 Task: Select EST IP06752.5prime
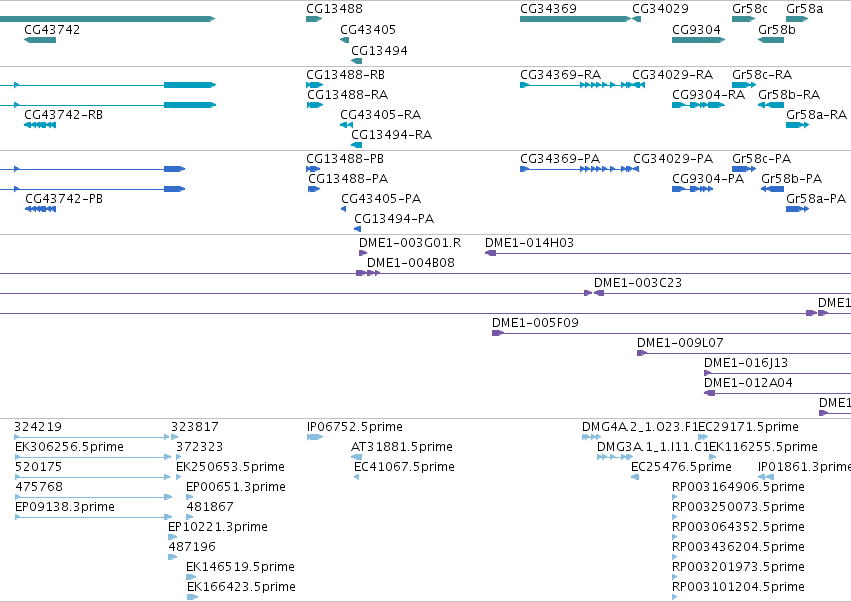click(x=355, y=427)
